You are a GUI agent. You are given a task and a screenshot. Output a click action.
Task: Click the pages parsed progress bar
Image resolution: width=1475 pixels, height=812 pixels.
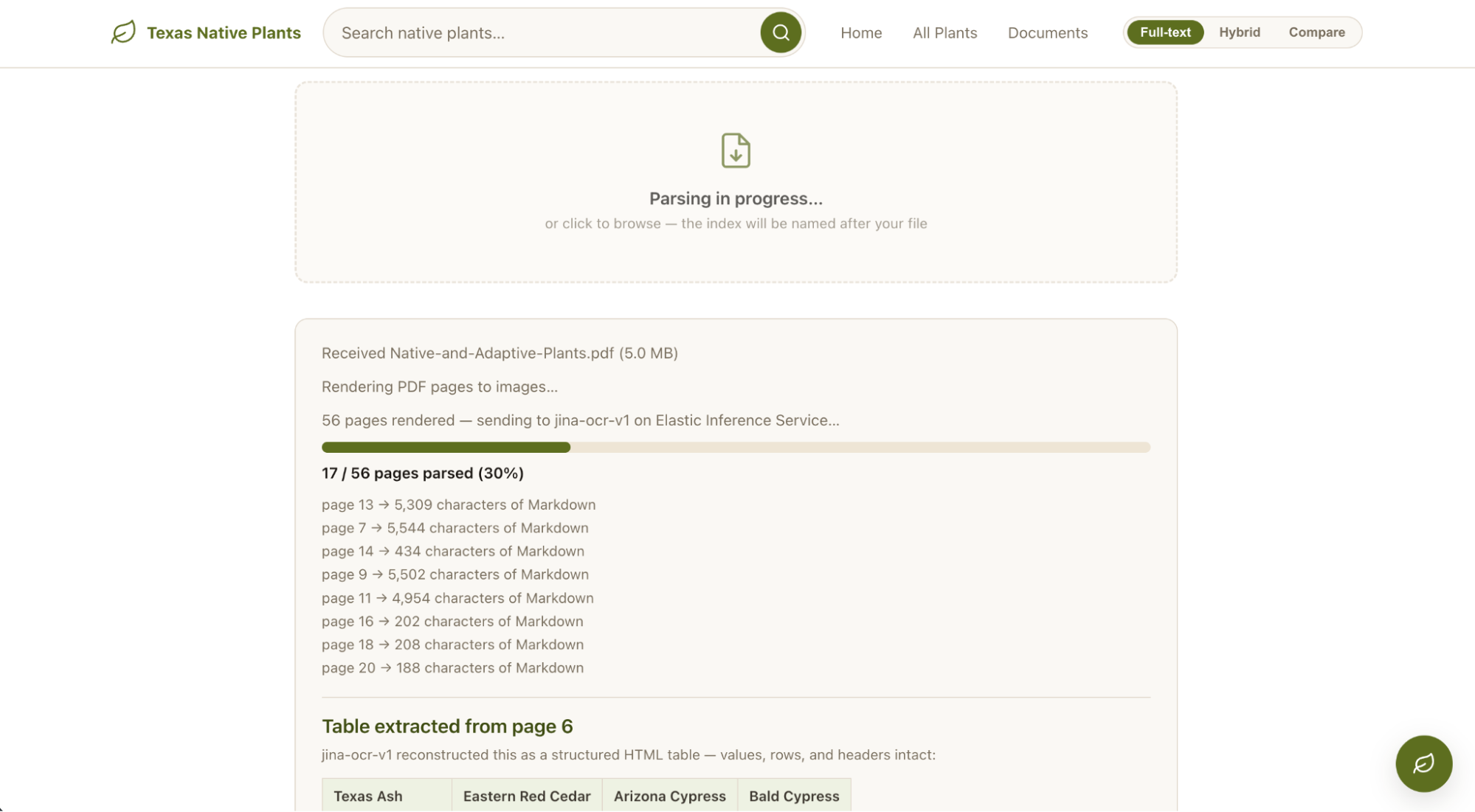pyautogui.click(x=736, y=447)
